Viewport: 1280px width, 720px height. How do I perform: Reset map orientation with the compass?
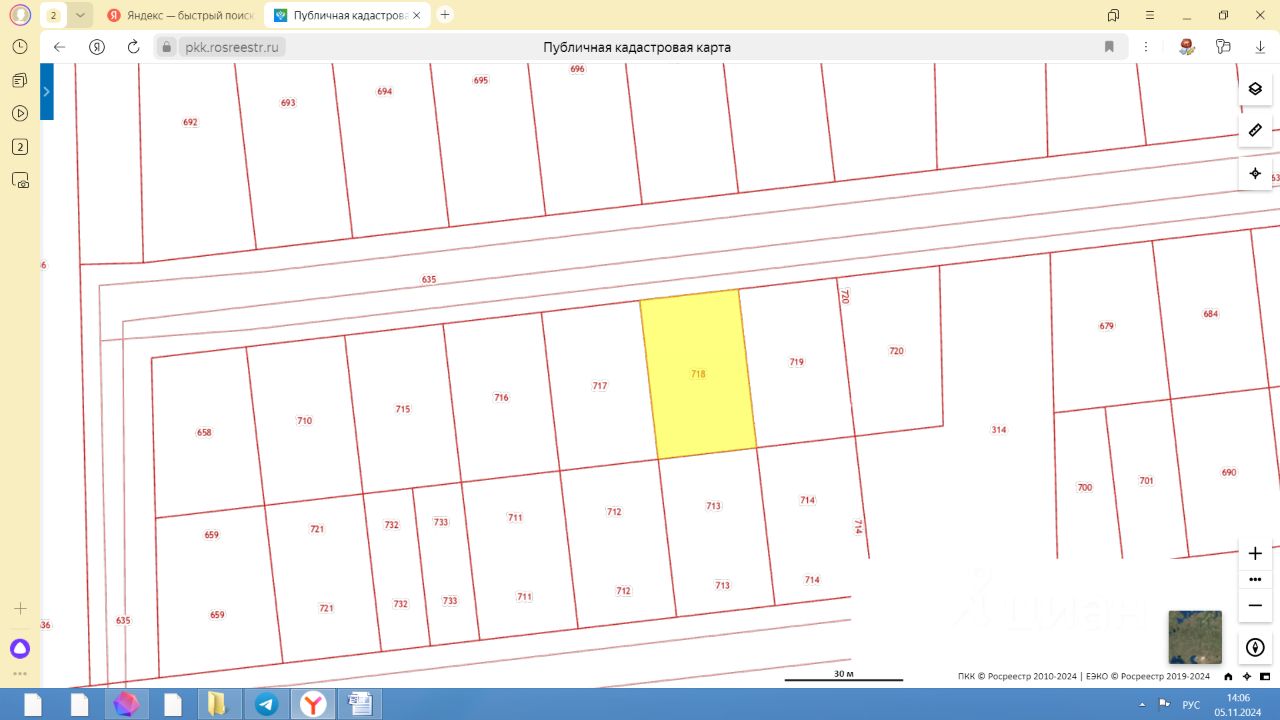point(1255,647)
